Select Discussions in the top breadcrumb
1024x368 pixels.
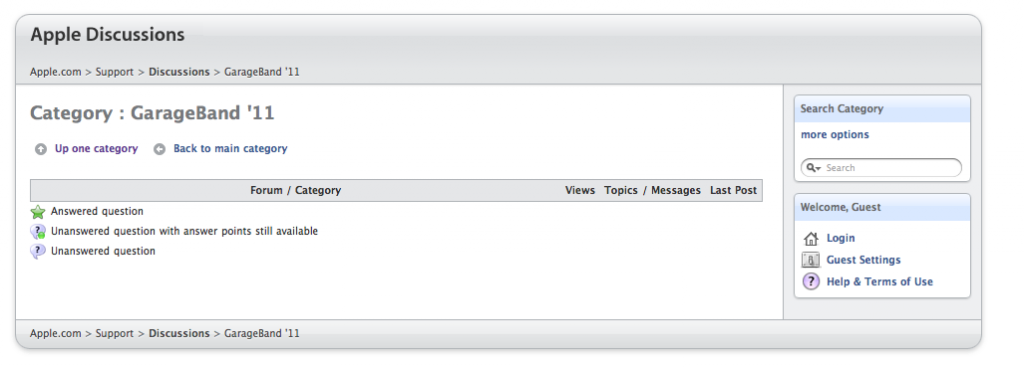point(179,72)
